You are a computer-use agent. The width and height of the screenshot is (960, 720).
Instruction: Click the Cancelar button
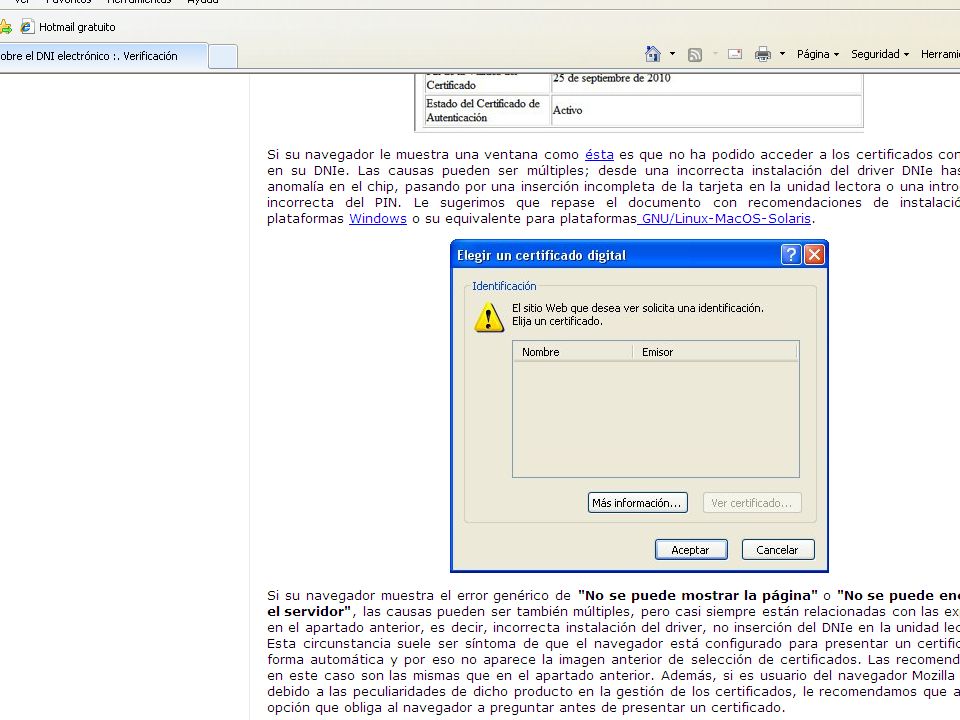[778, 550]
